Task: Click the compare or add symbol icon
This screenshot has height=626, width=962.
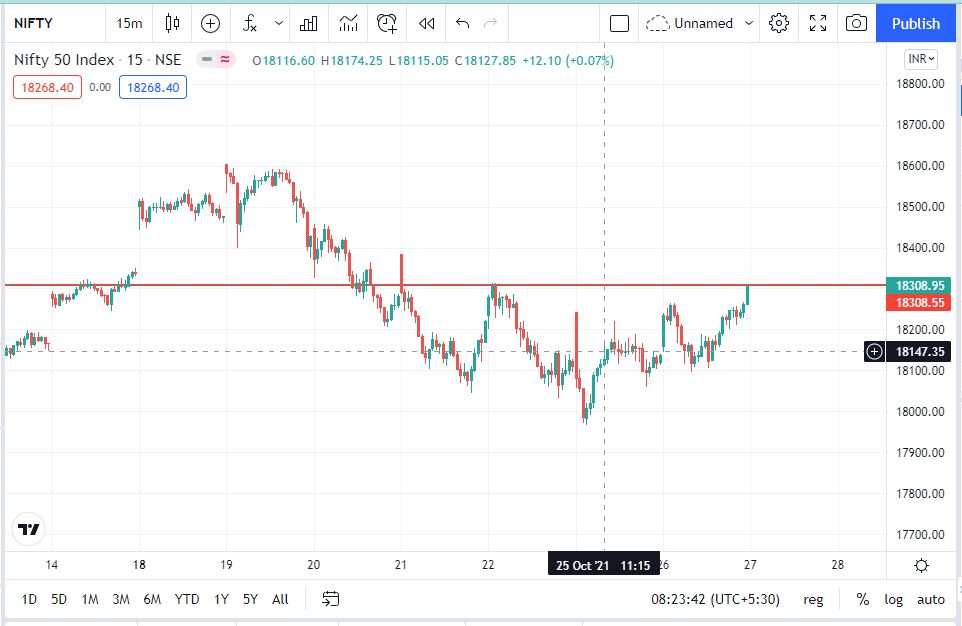Action: pyautogui.click(x=210, y=23)
